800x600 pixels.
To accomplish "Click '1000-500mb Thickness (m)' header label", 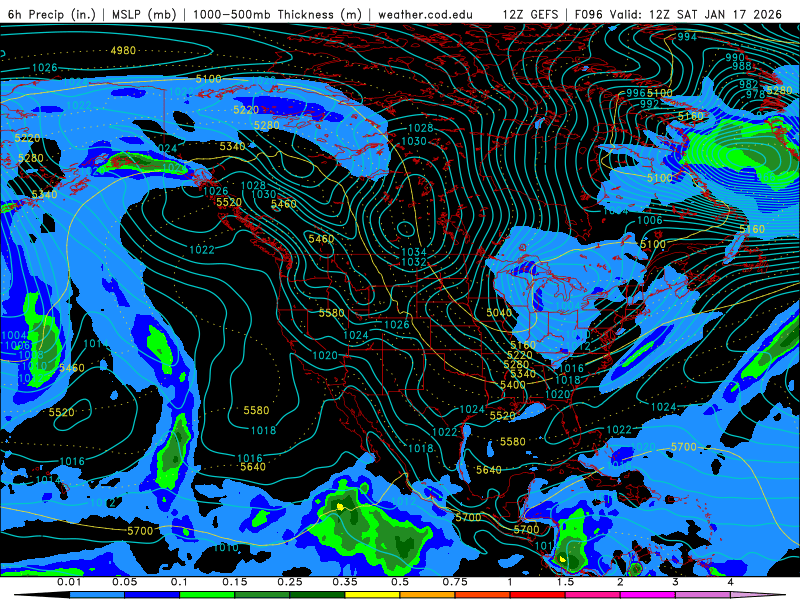I will [x=277, y=14].
